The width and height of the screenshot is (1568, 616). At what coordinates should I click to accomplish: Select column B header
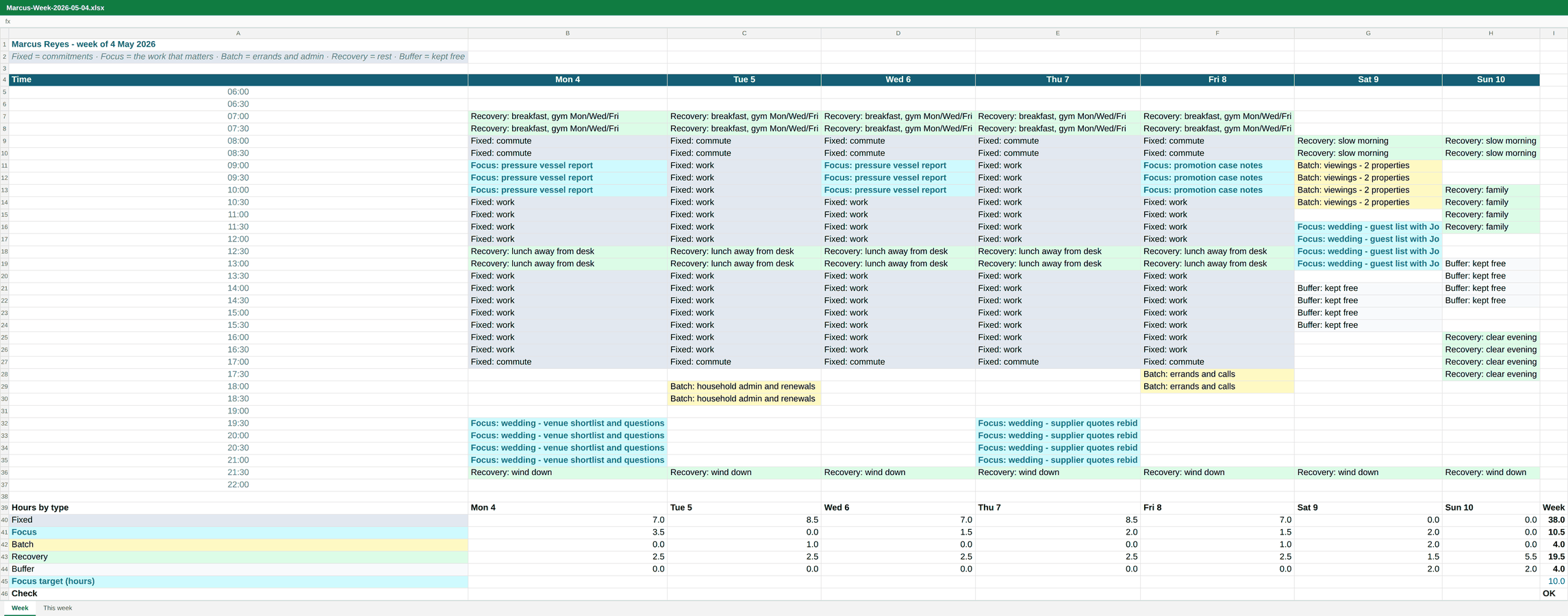pos(568,33)
